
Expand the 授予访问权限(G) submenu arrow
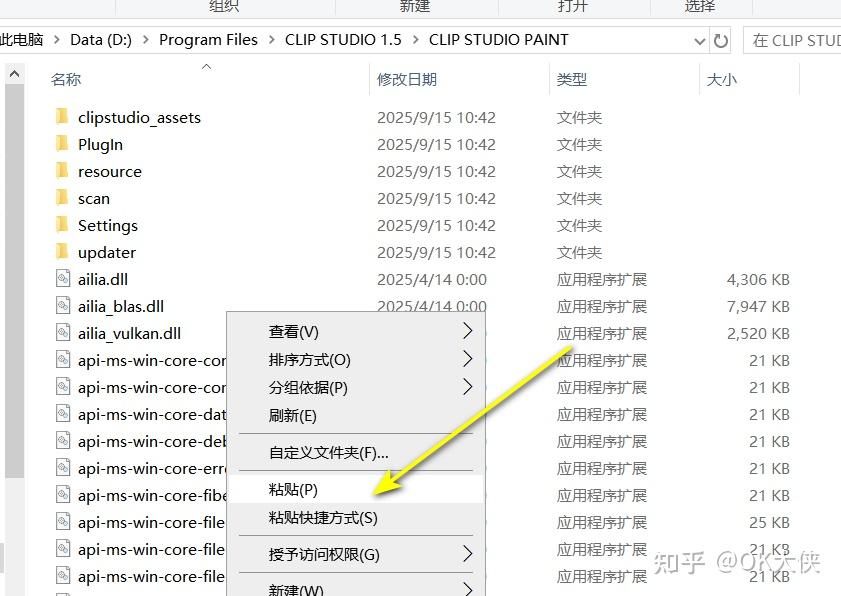468,554
